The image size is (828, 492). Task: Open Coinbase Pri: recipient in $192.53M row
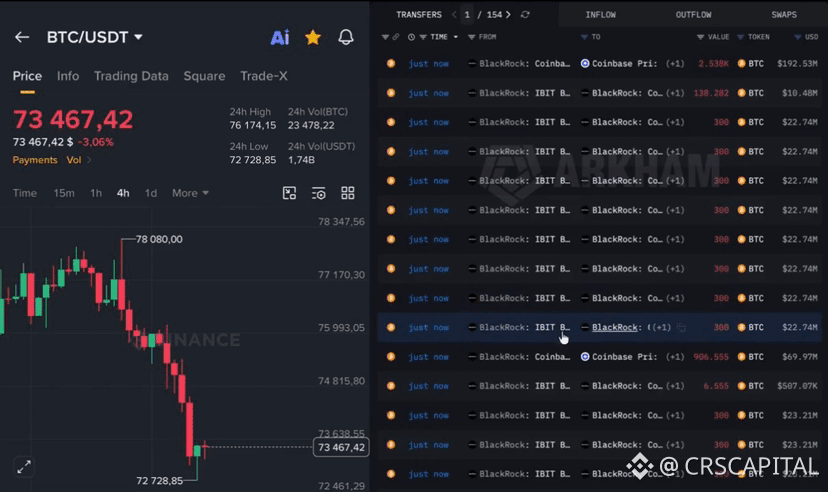624,63
